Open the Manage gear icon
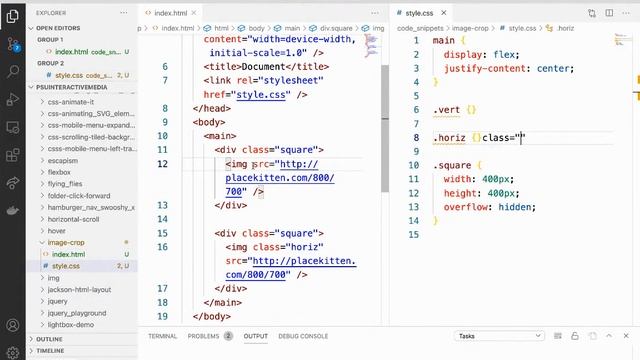 pyautogui.click(x=13, y=352)
